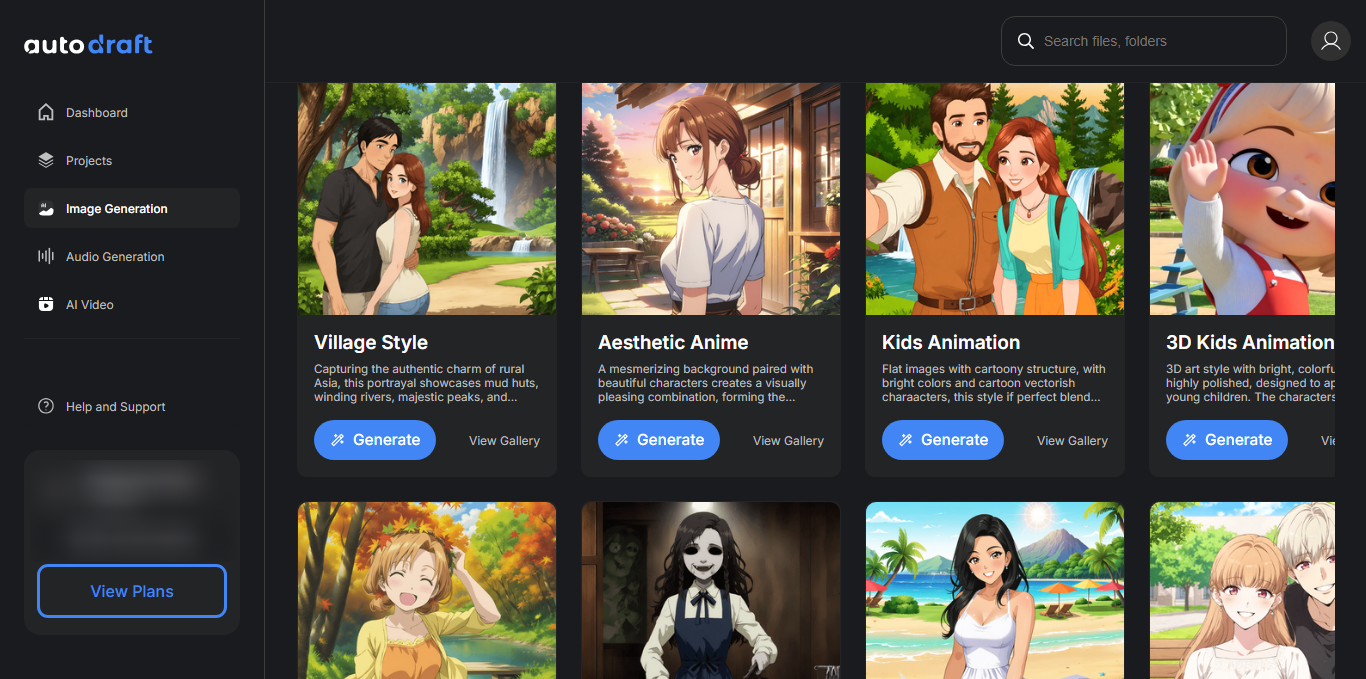Screen dimensions: 1366x679
Task: Click the Aesthetic Anime title
Action: click(673, 342)
